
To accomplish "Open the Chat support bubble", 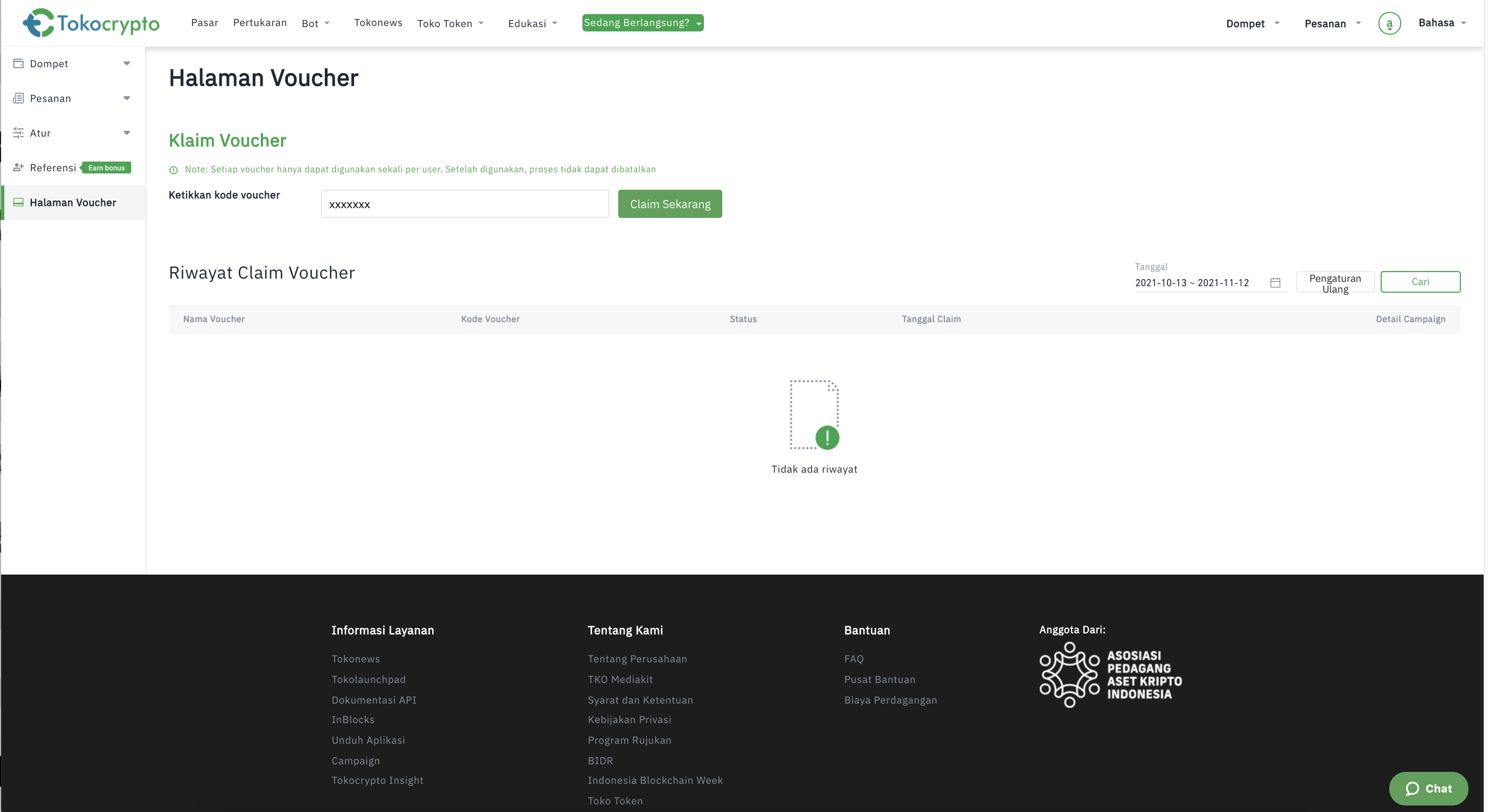I will click(x=1428, y=788).
